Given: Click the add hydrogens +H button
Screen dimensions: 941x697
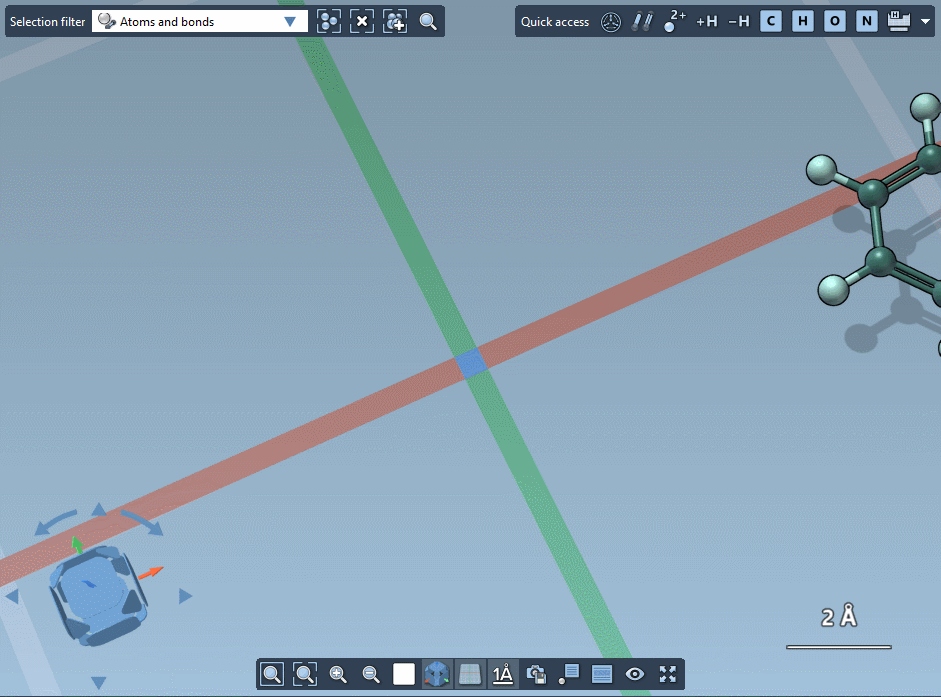Looking at the screenshot, I should (707, 21).
